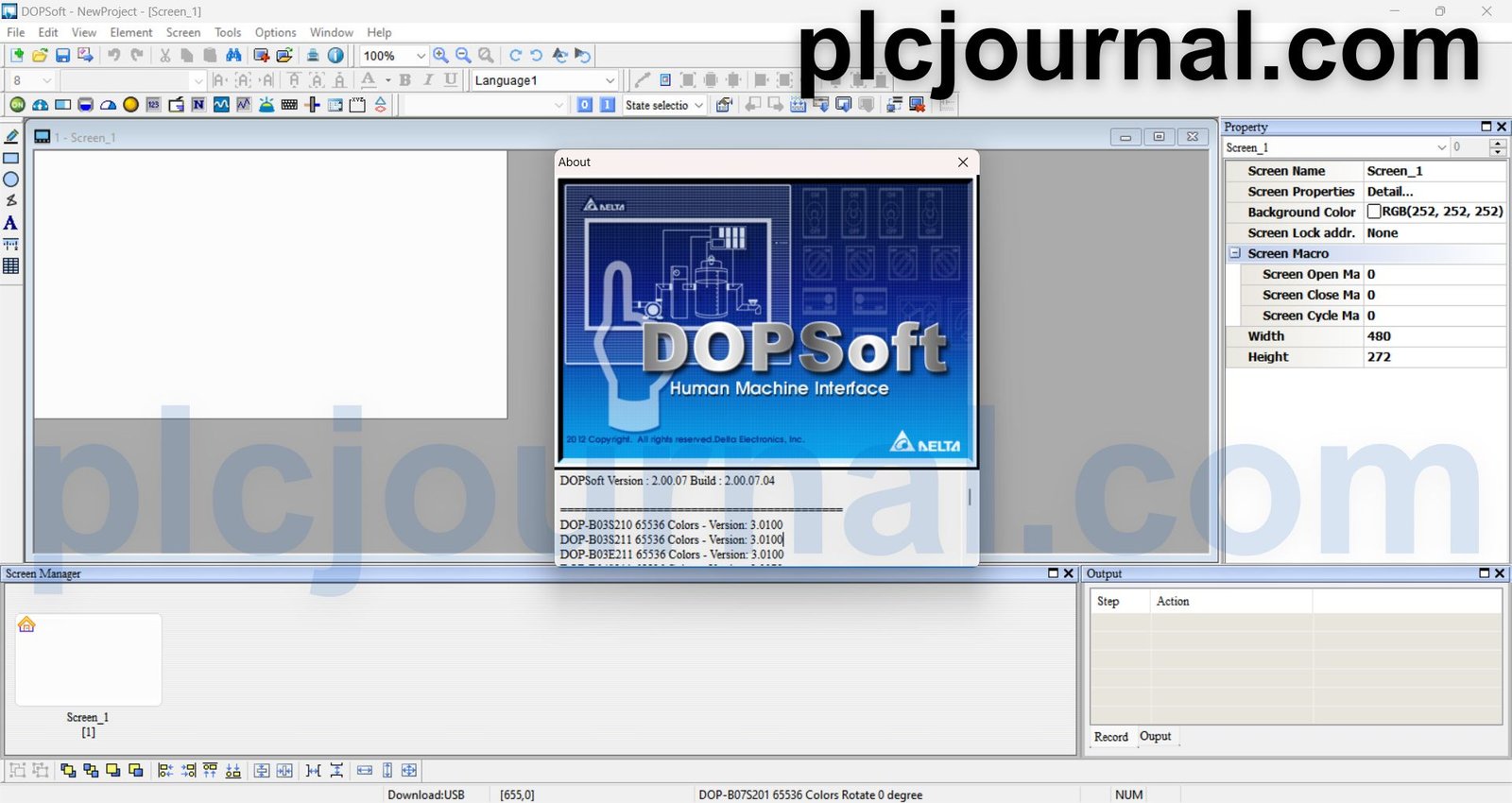Close the About dialog
This screenshot has width=1512, height=803.
963,162
